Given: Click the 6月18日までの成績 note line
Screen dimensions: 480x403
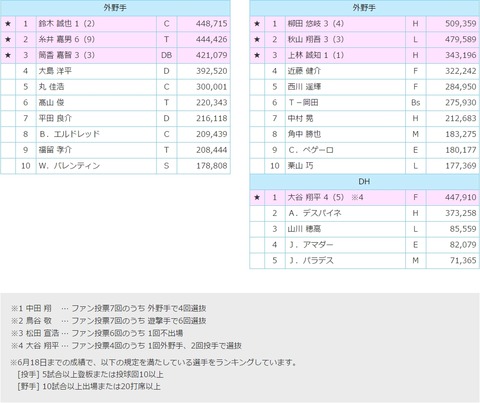Looking at the screenshot, I should 154,362.
